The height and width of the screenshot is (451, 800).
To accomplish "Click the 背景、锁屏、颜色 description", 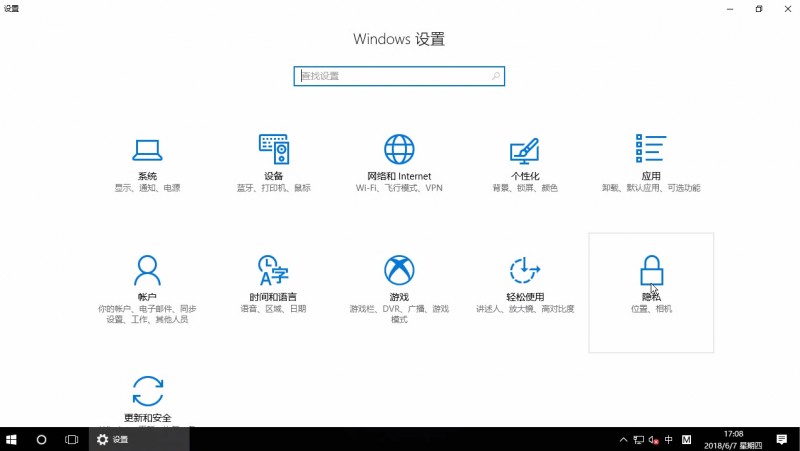I will click(525, 188).
